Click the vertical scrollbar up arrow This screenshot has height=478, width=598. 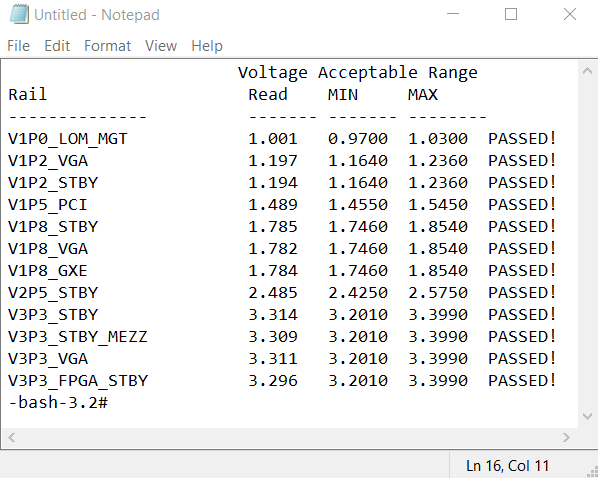[x=587, y=71]
